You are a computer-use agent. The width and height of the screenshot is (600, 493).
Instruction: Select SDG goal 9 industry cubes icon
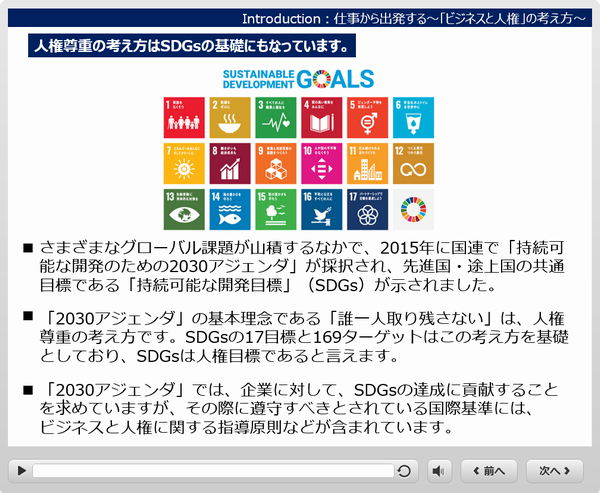coord(276,163)
